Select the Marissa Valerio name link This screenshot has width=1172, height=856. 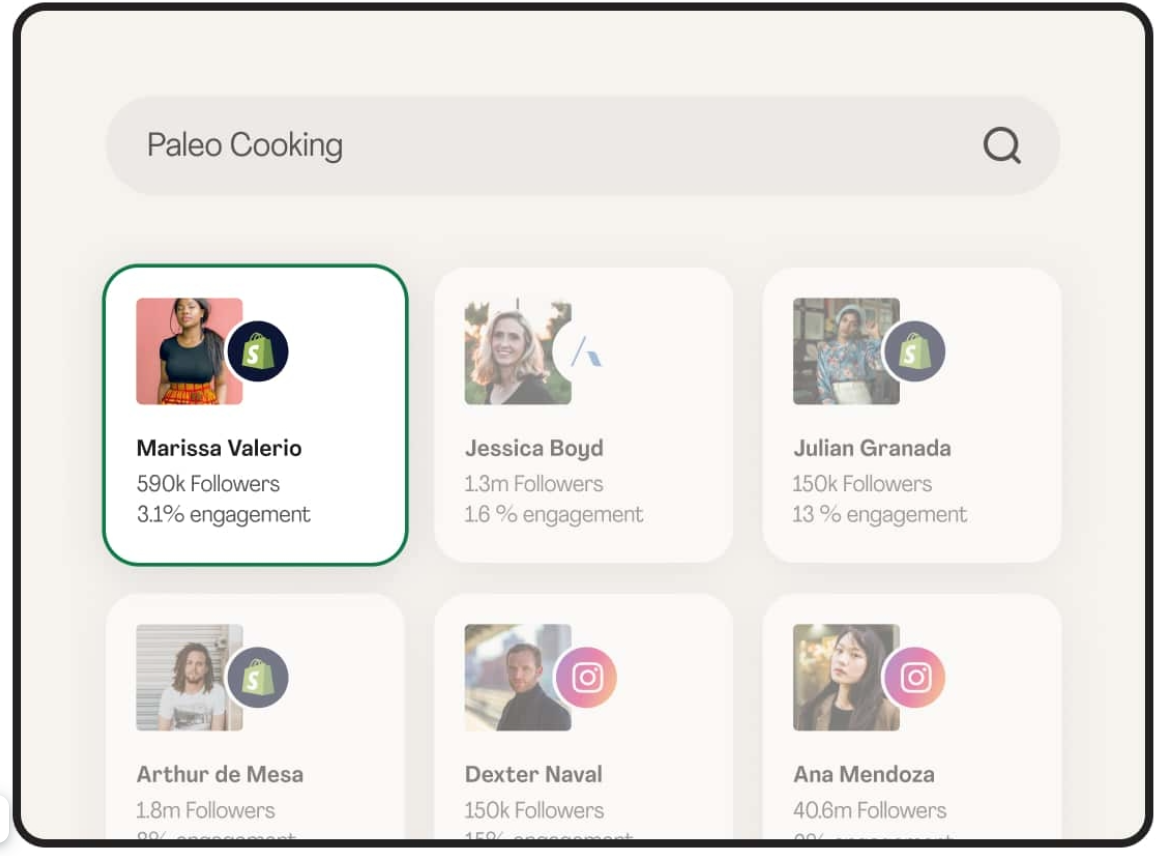(219, 448)
